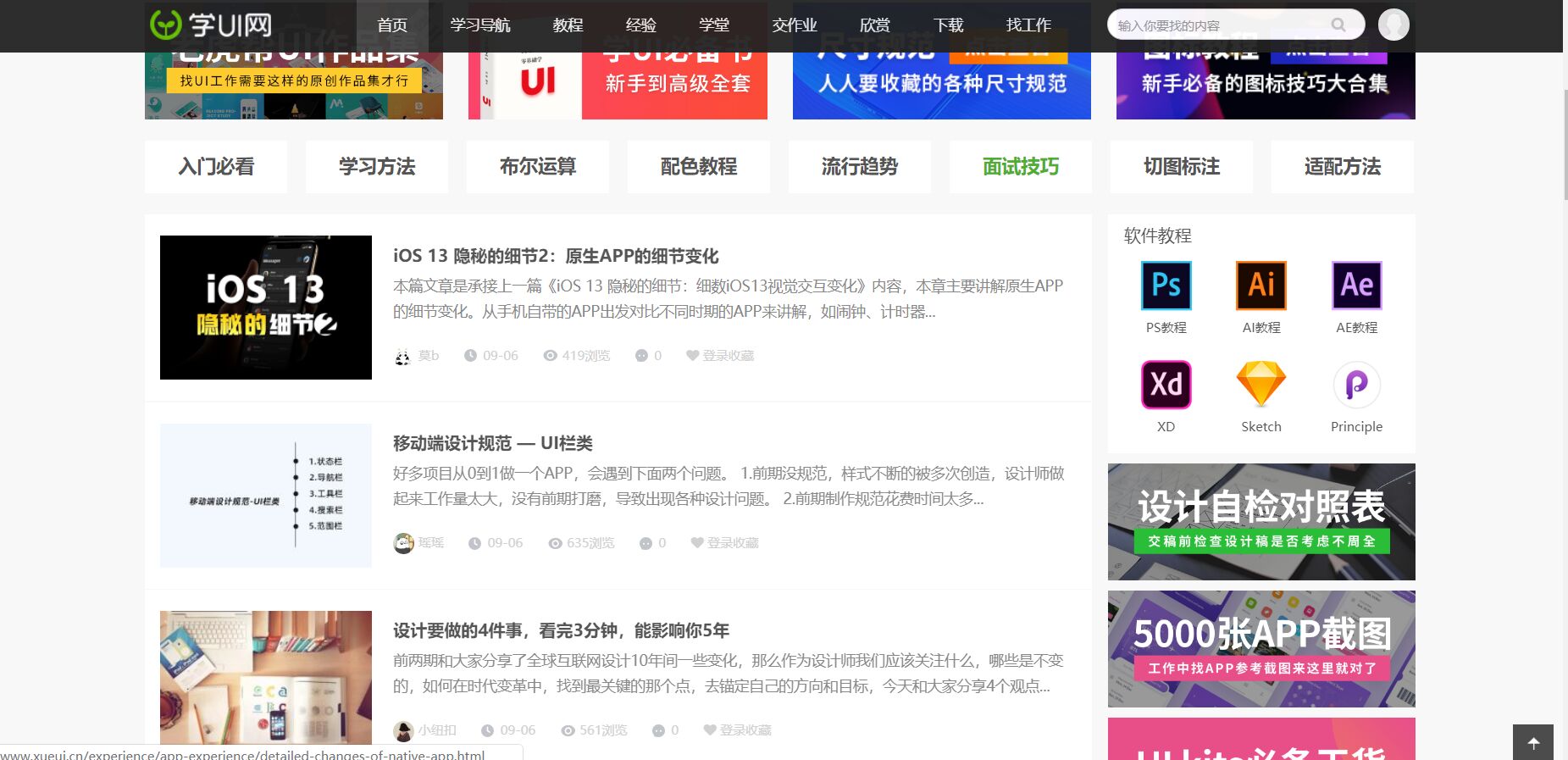Click the 软件教程 sidebar heading

(1157, 236)
